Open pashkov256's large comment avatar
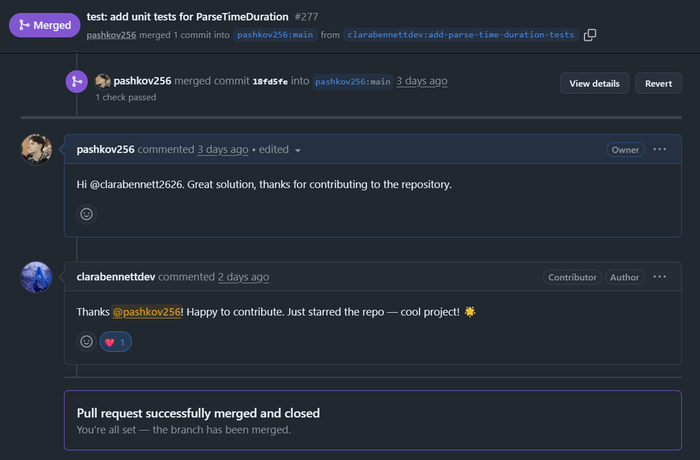This screenshot has height=460, width=700. tap(36, 150)
